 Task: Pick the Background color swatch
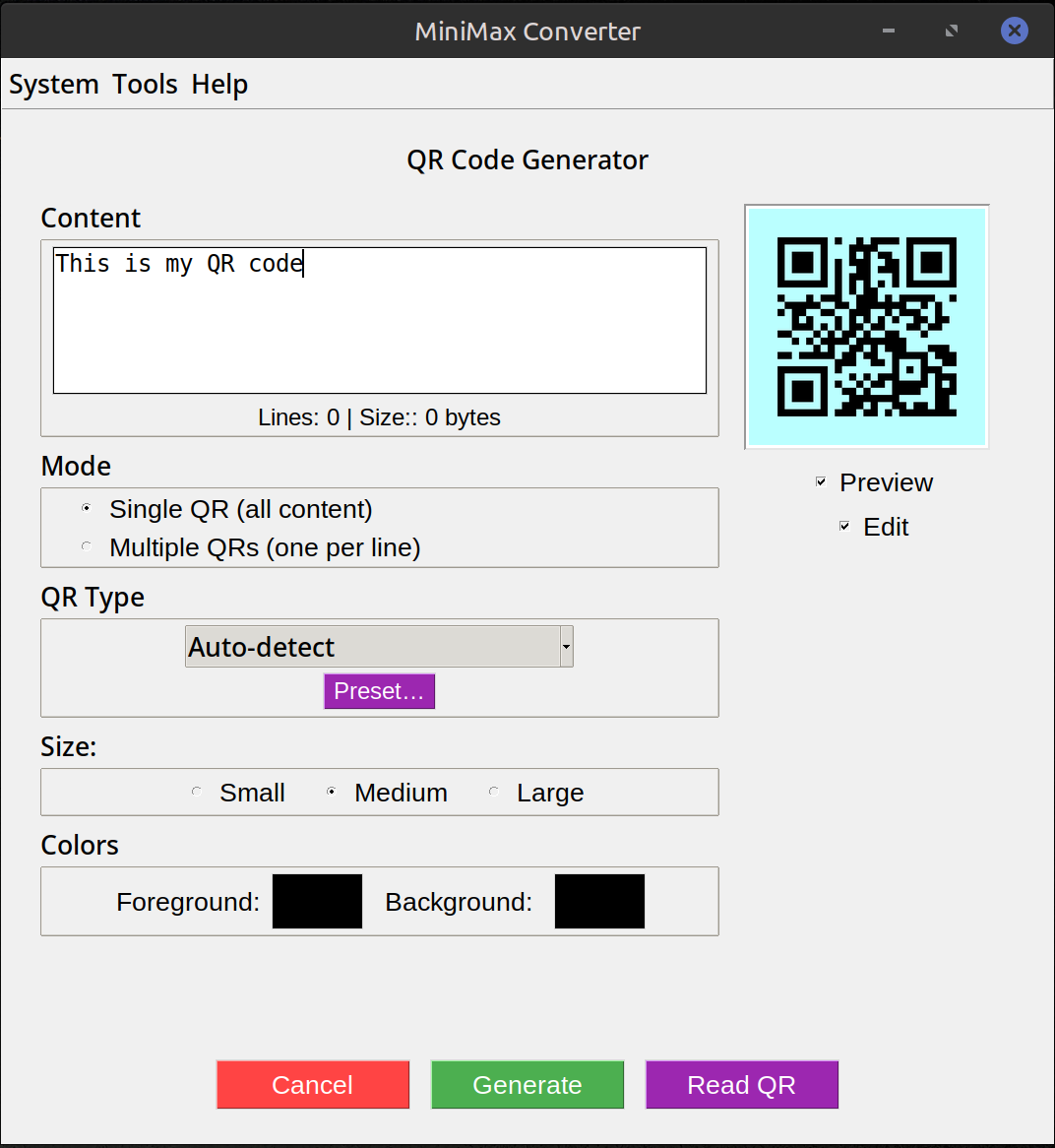coord(599,901)
